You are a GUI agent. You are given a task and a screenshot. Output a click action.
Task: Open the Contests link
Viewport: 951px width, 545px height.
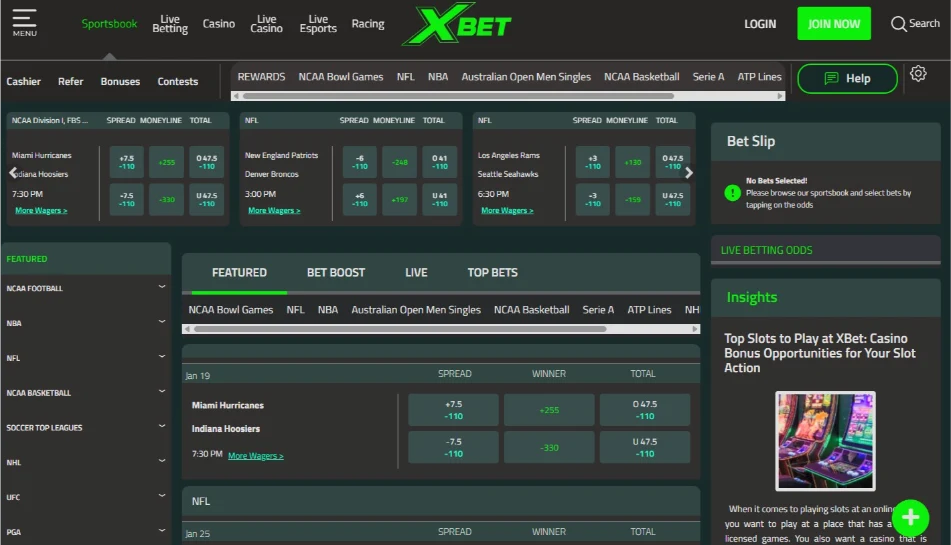[x=178, y=81]
